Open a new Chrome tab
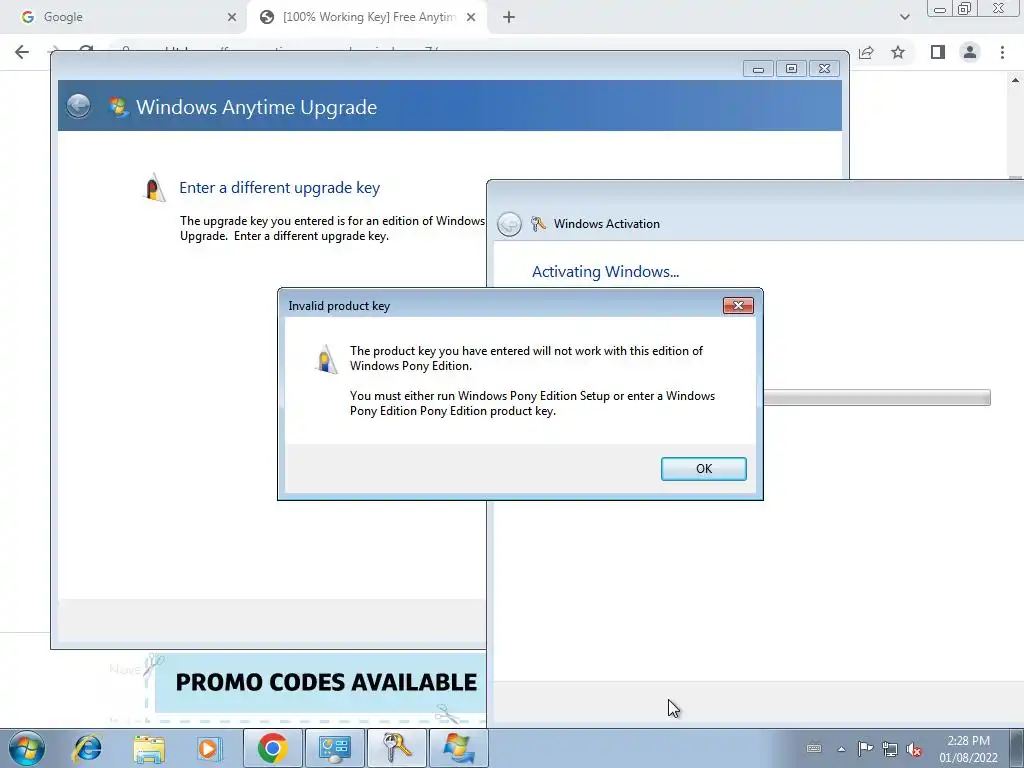 [509, 18]
